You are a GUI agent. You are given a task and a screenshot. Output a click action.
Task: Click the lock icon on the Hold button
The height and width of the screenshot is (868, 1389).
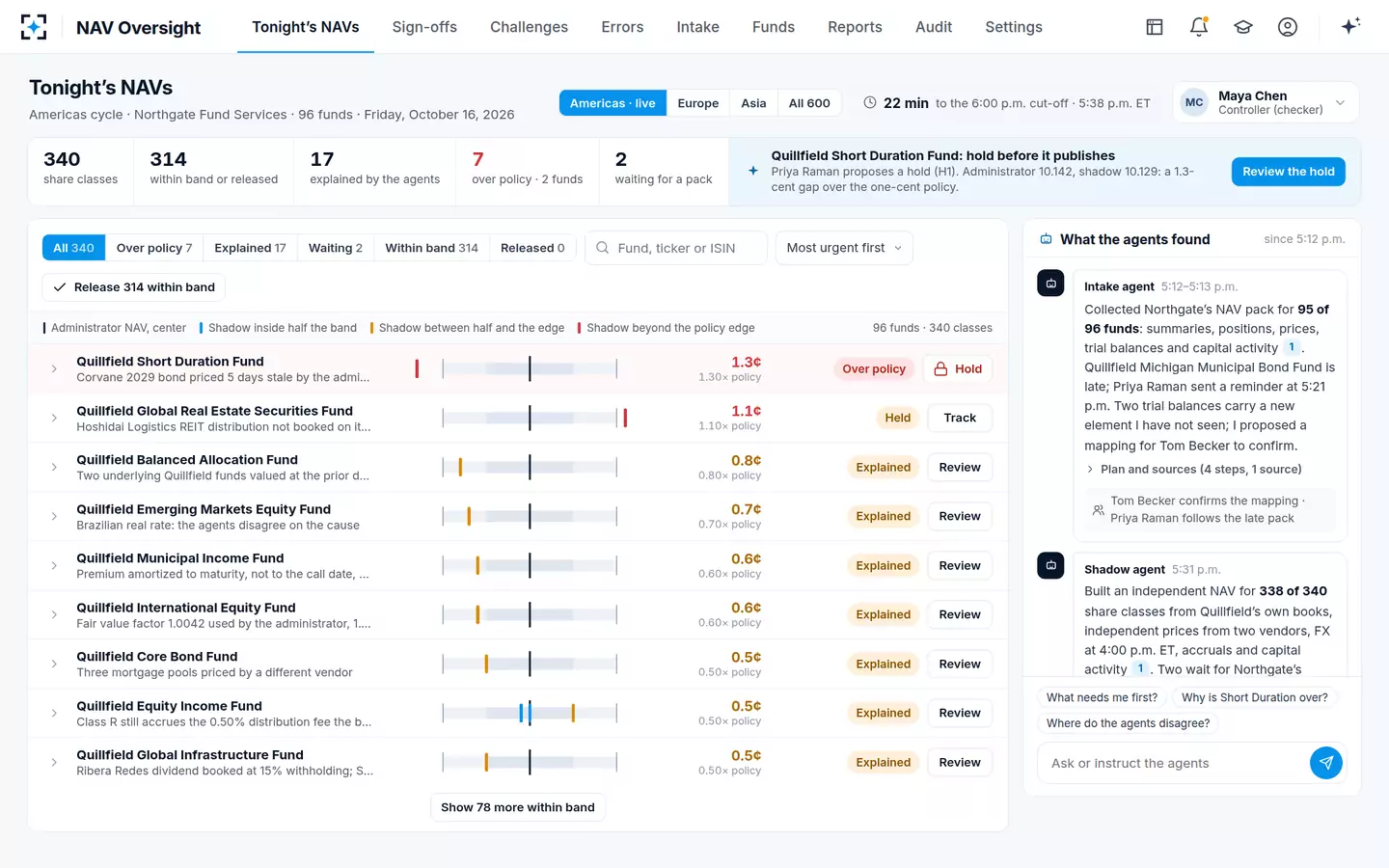(941, 368)
